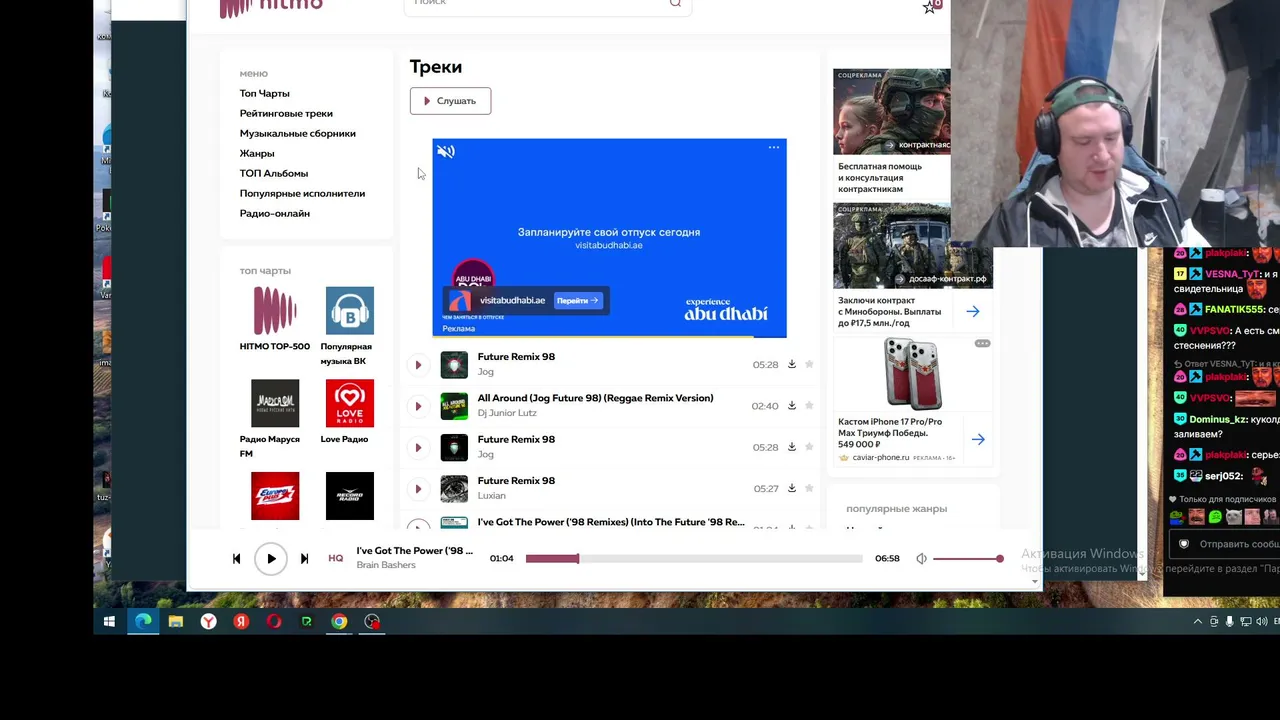Open favorites star icon in header
The image size is (1280, 720).
tap(931, 6)
